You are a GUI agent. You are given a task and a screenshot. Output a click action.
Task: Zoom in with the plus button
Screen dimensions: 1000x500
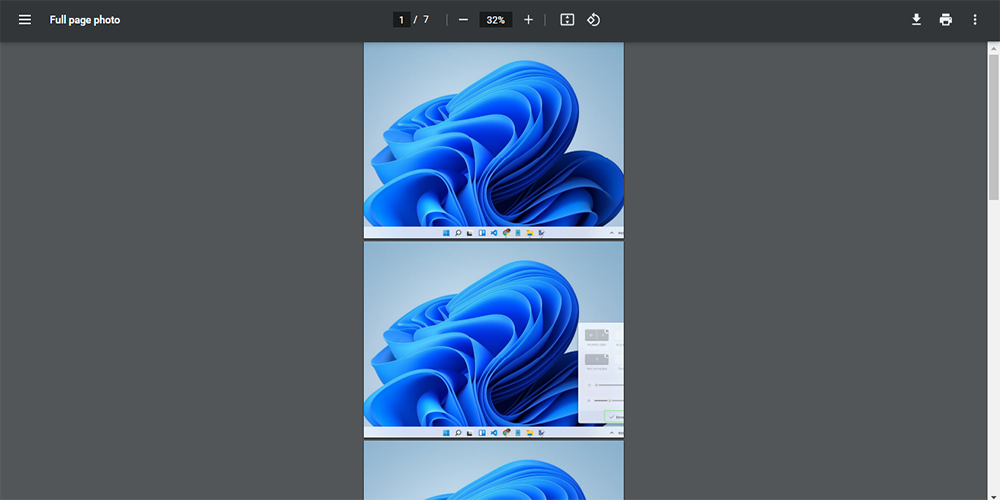tap(528, 20)
